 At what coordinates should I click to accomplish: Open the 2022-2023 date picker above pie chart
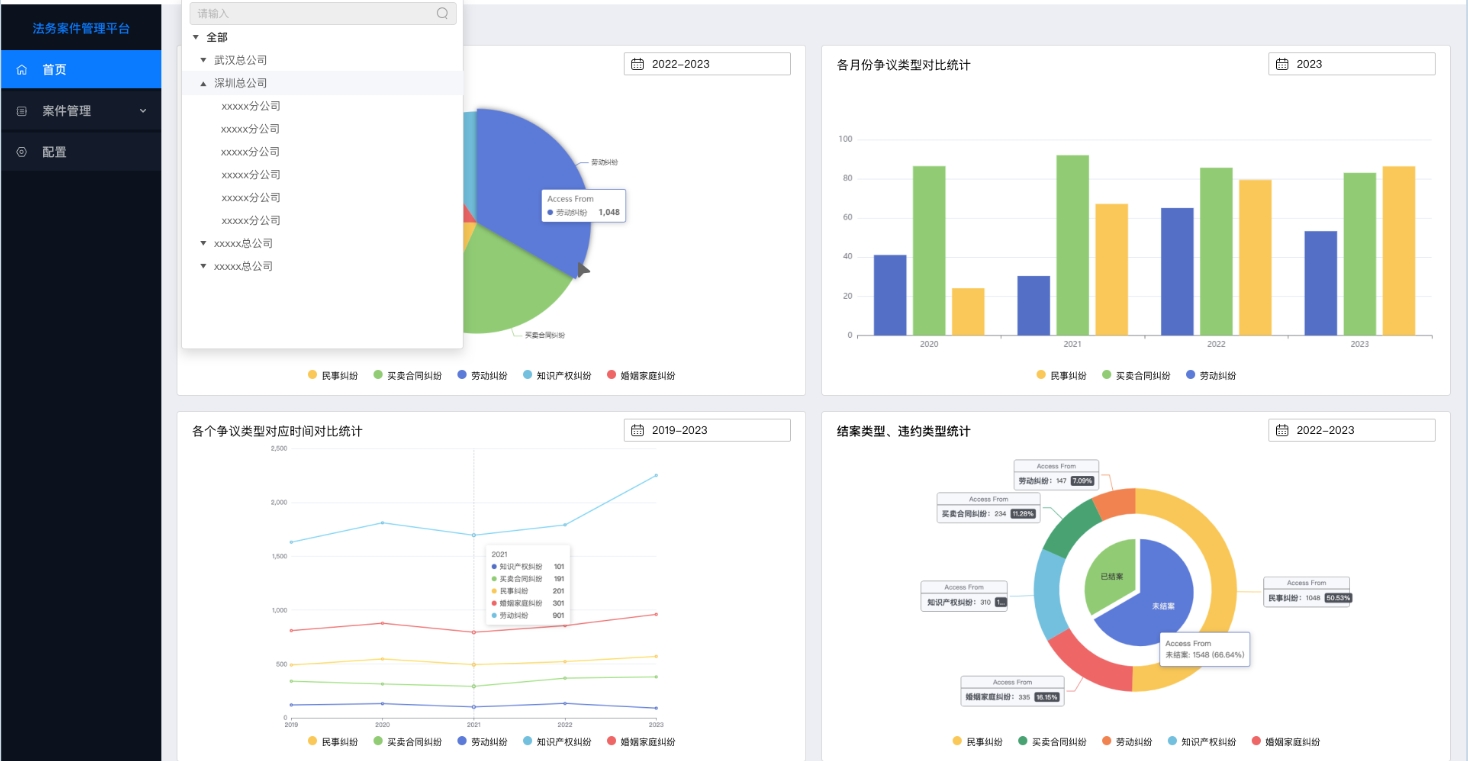(x=707, y=64)
